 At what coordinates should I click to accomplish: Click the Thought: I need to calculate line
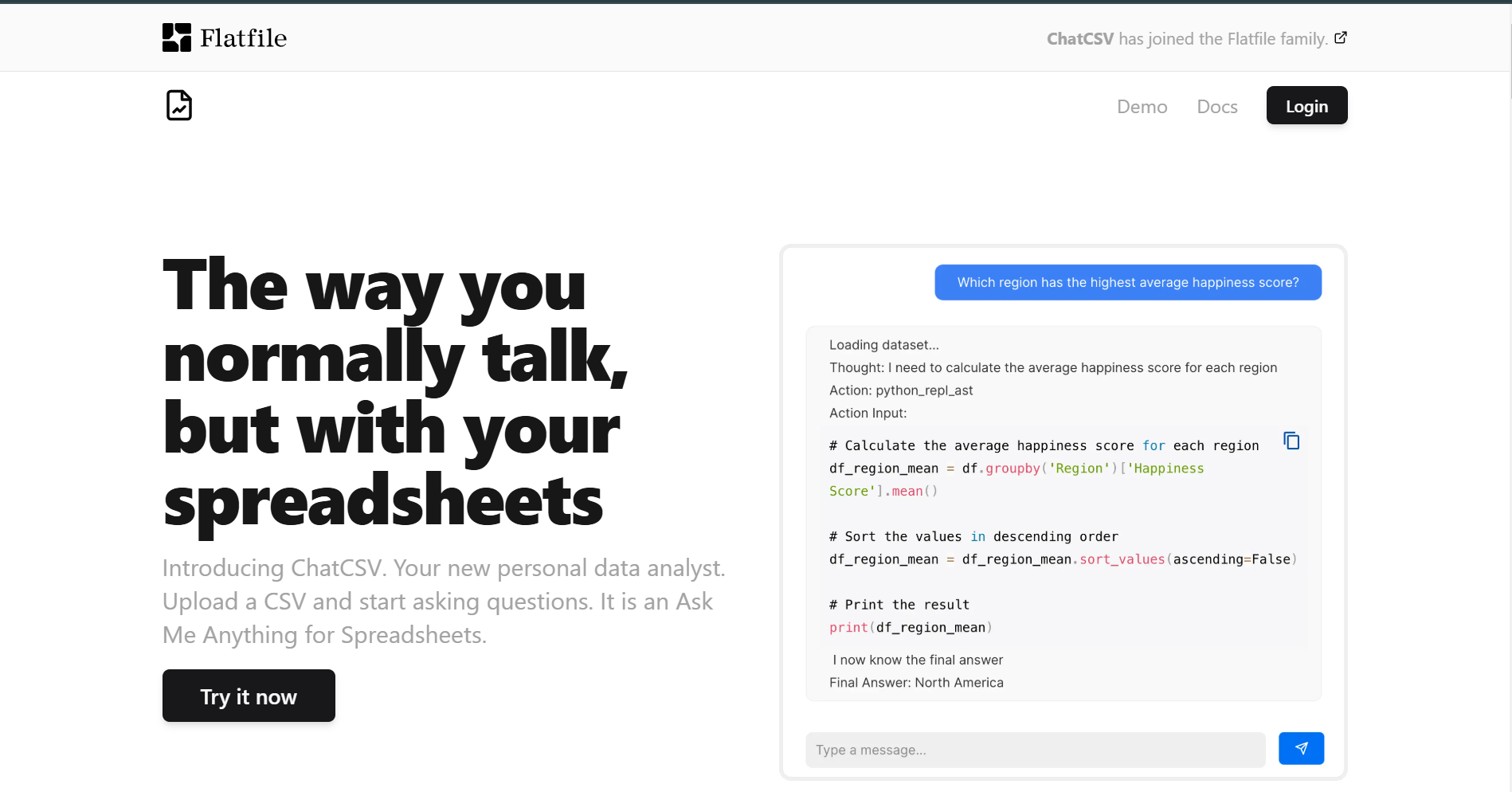click(1053, 367)
